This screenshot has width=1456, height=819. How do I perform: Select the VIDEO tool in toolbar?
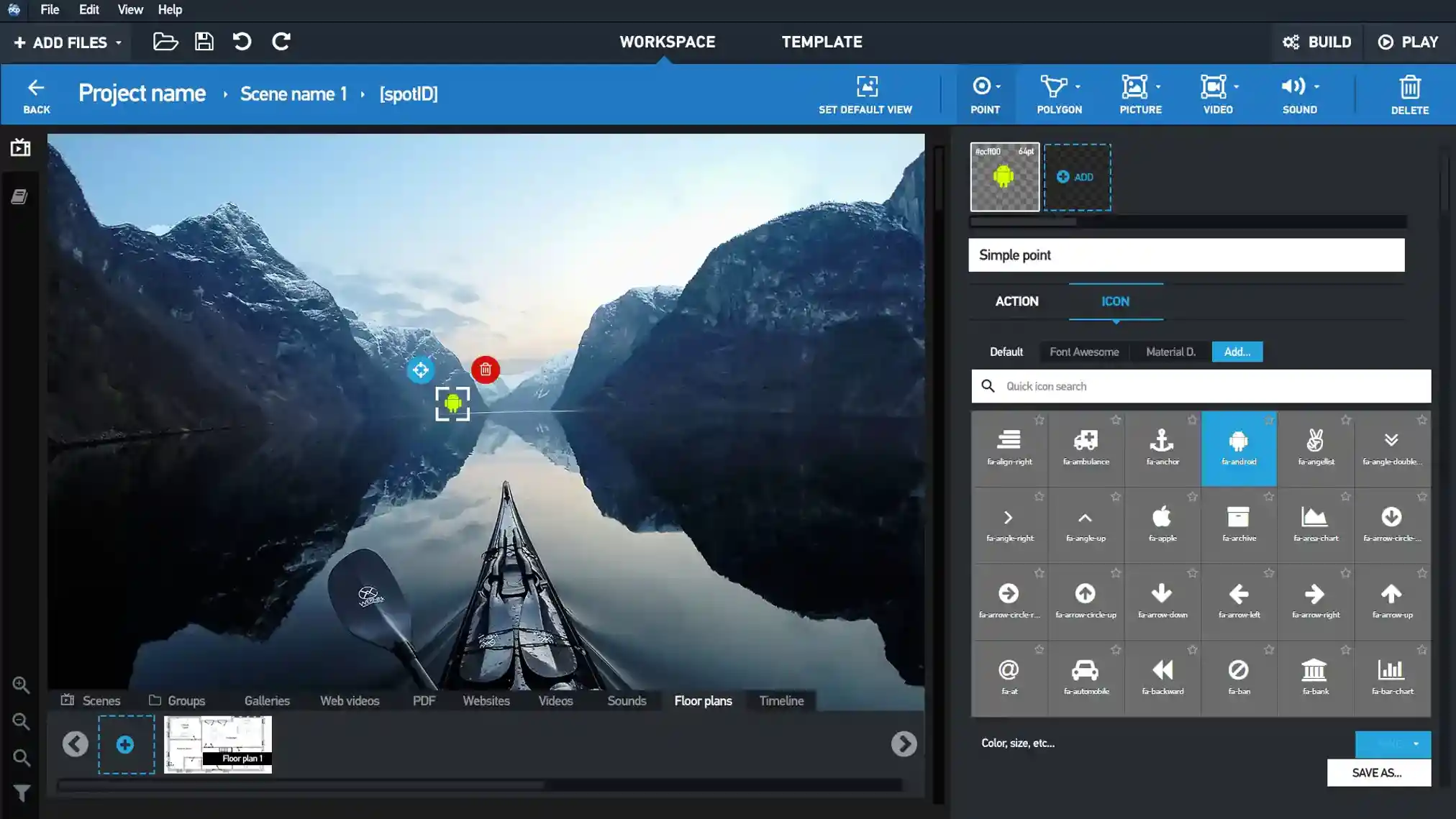1218,94
